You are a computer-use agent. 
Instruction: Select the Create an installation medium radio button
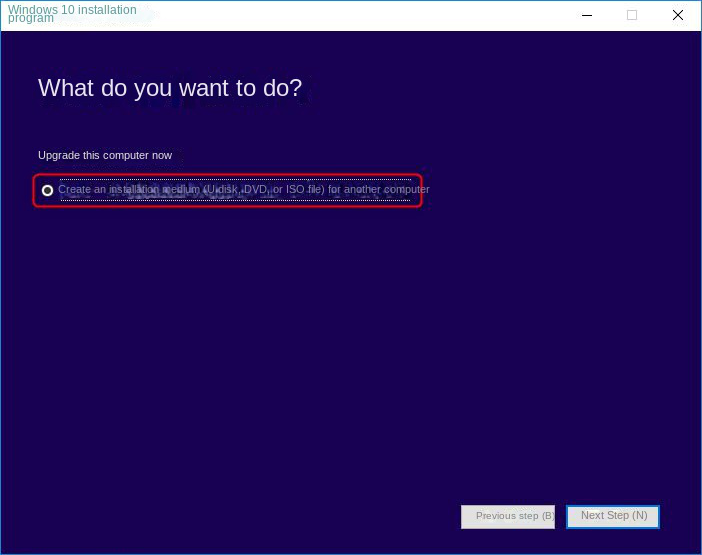pyautogui.click(x=47, y=190)
